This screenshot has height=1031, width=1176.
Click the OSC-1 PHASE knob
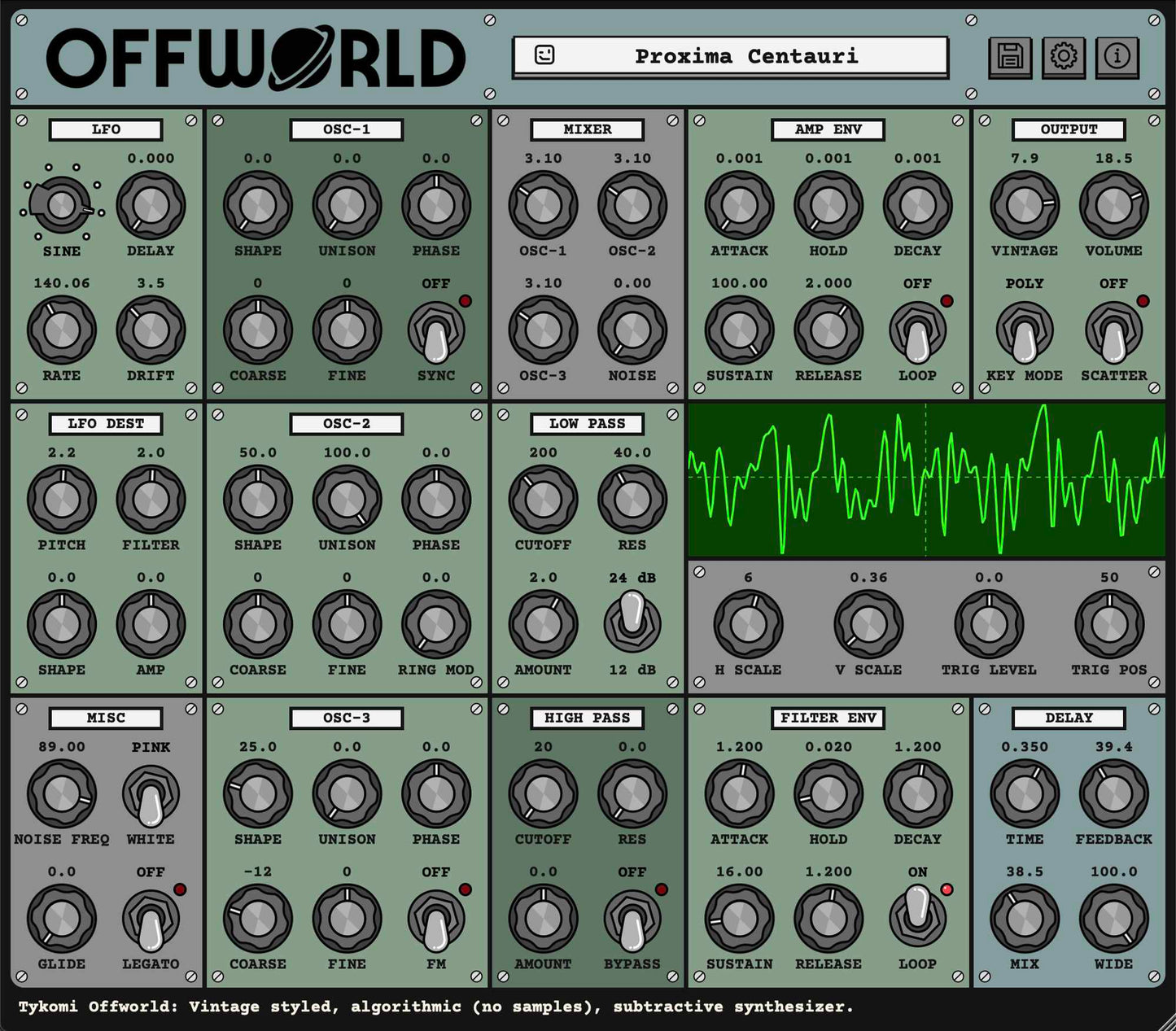436,205
